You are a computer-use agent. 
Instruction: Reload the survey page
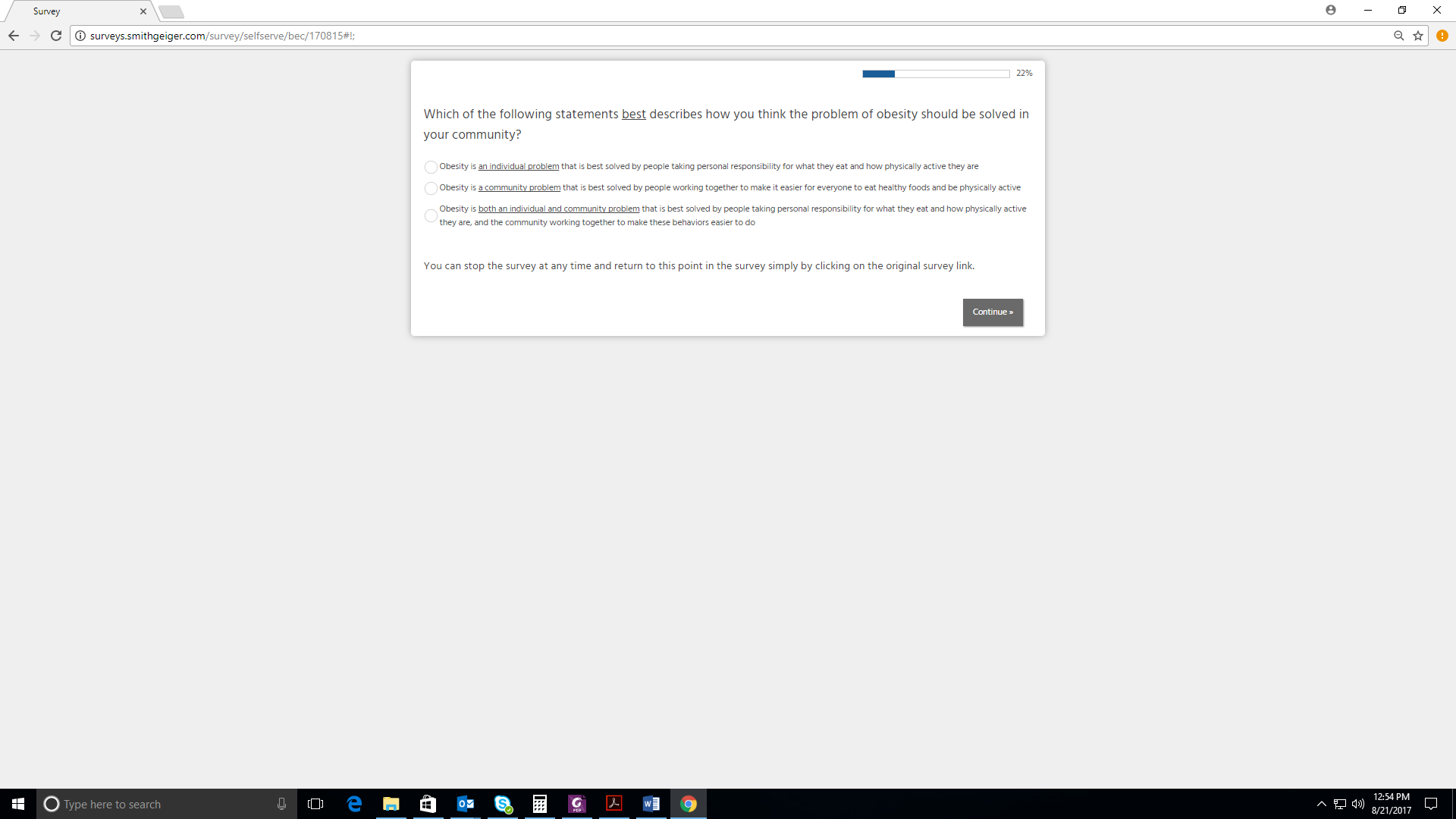(x=56, y=36)
